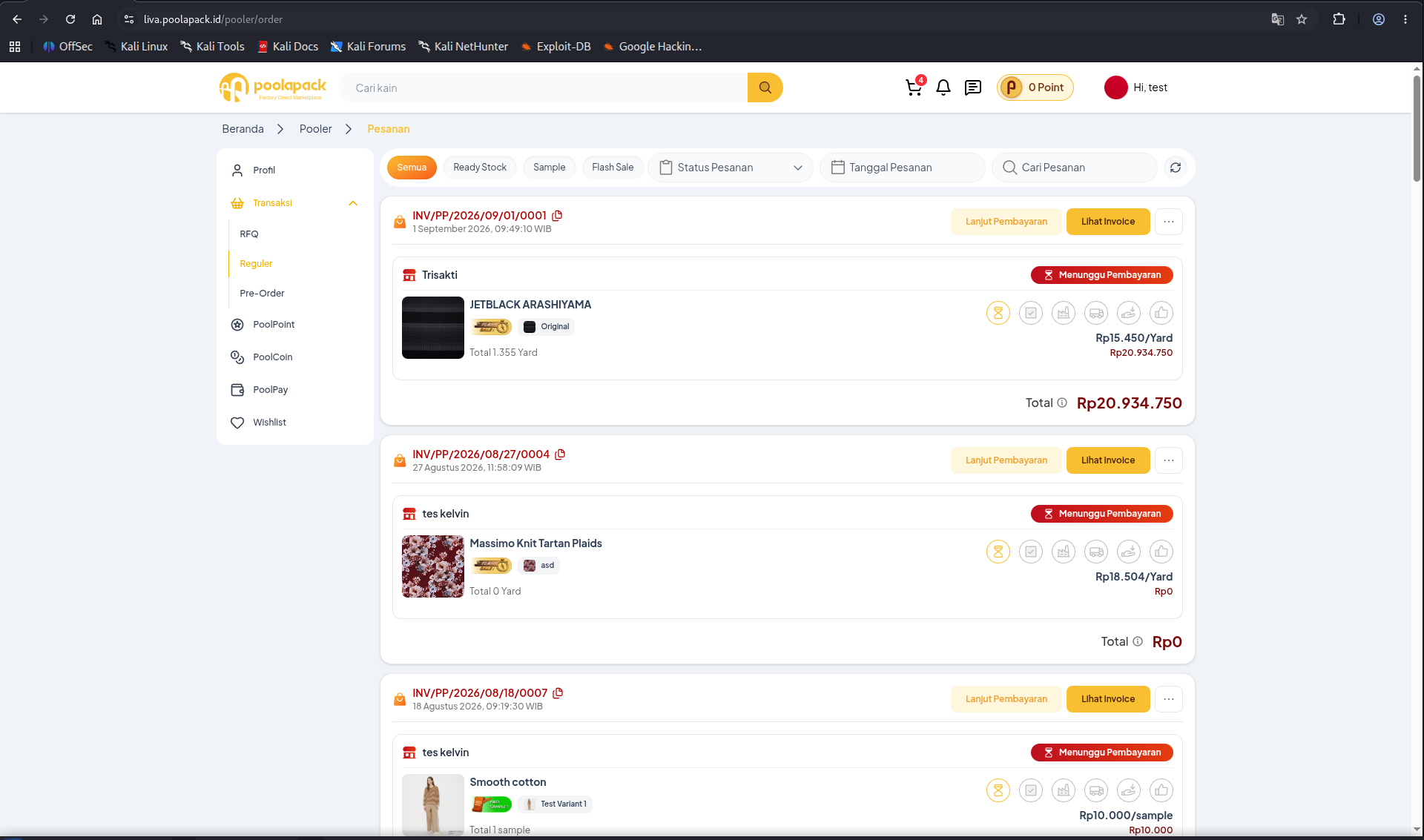Open Tanggal Pesanan date picker
The image size is (1424, 840).
coord(903,168)
